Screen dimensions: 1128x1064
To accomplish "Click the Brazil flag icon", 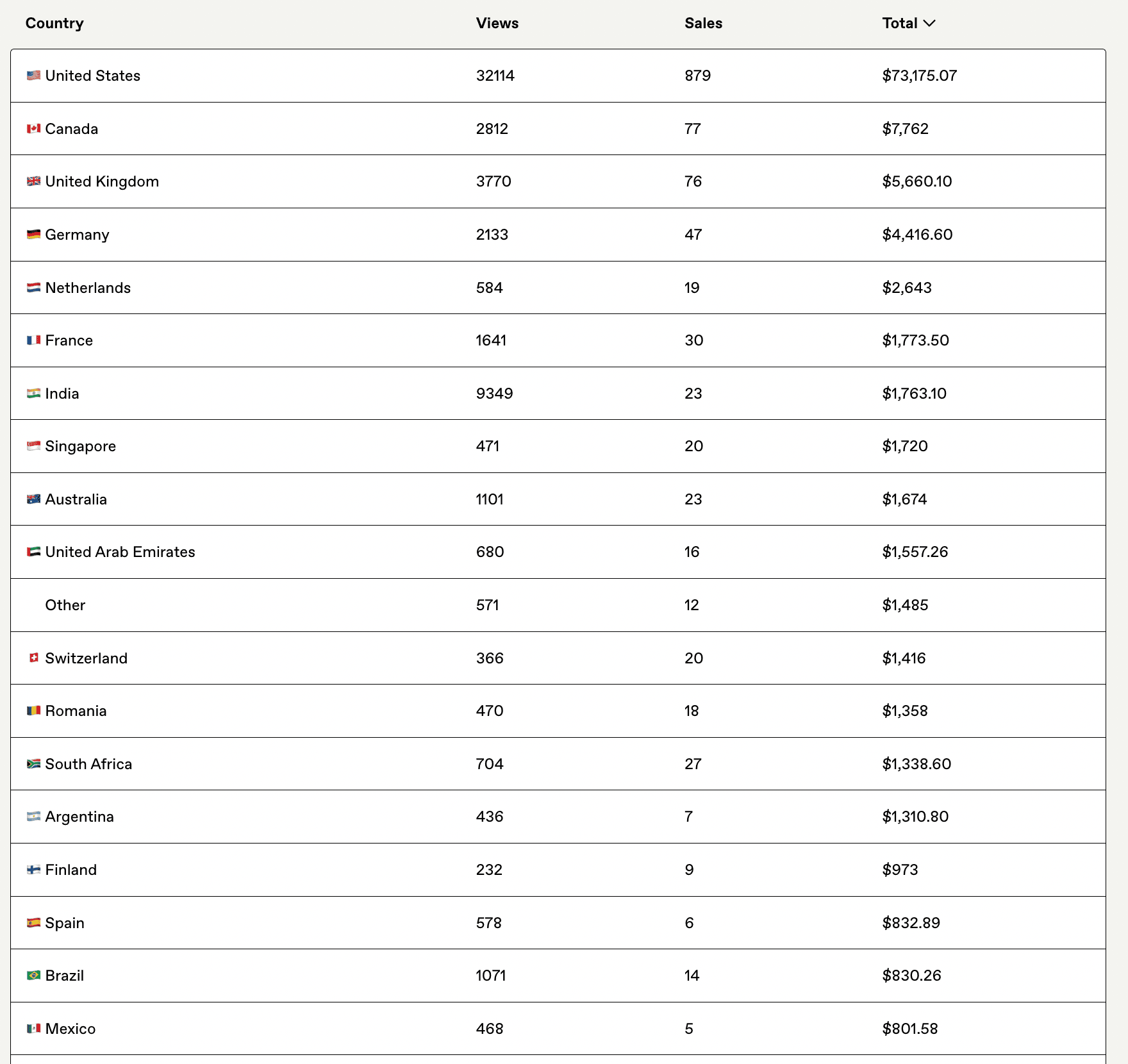I will pyautogui.click(x=33, y=976).
